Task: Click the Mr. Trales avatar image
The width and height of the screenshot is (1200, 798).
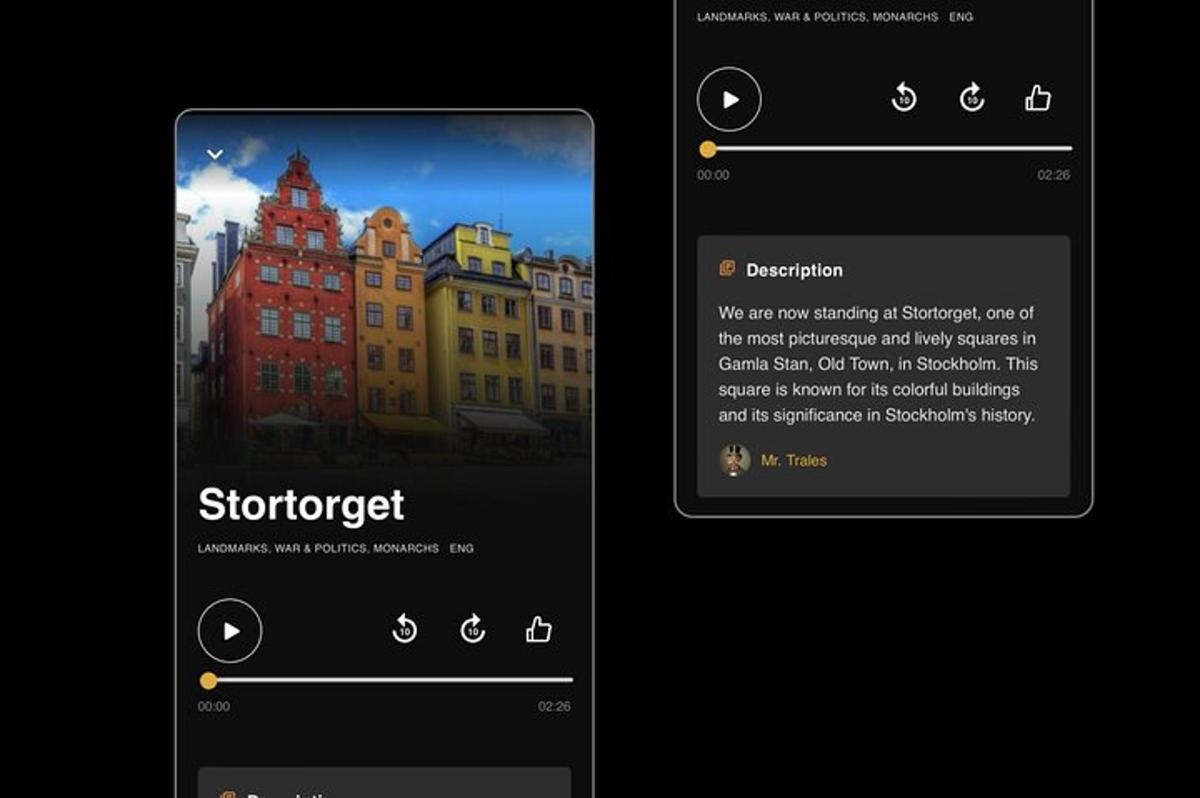Action: 735,460
